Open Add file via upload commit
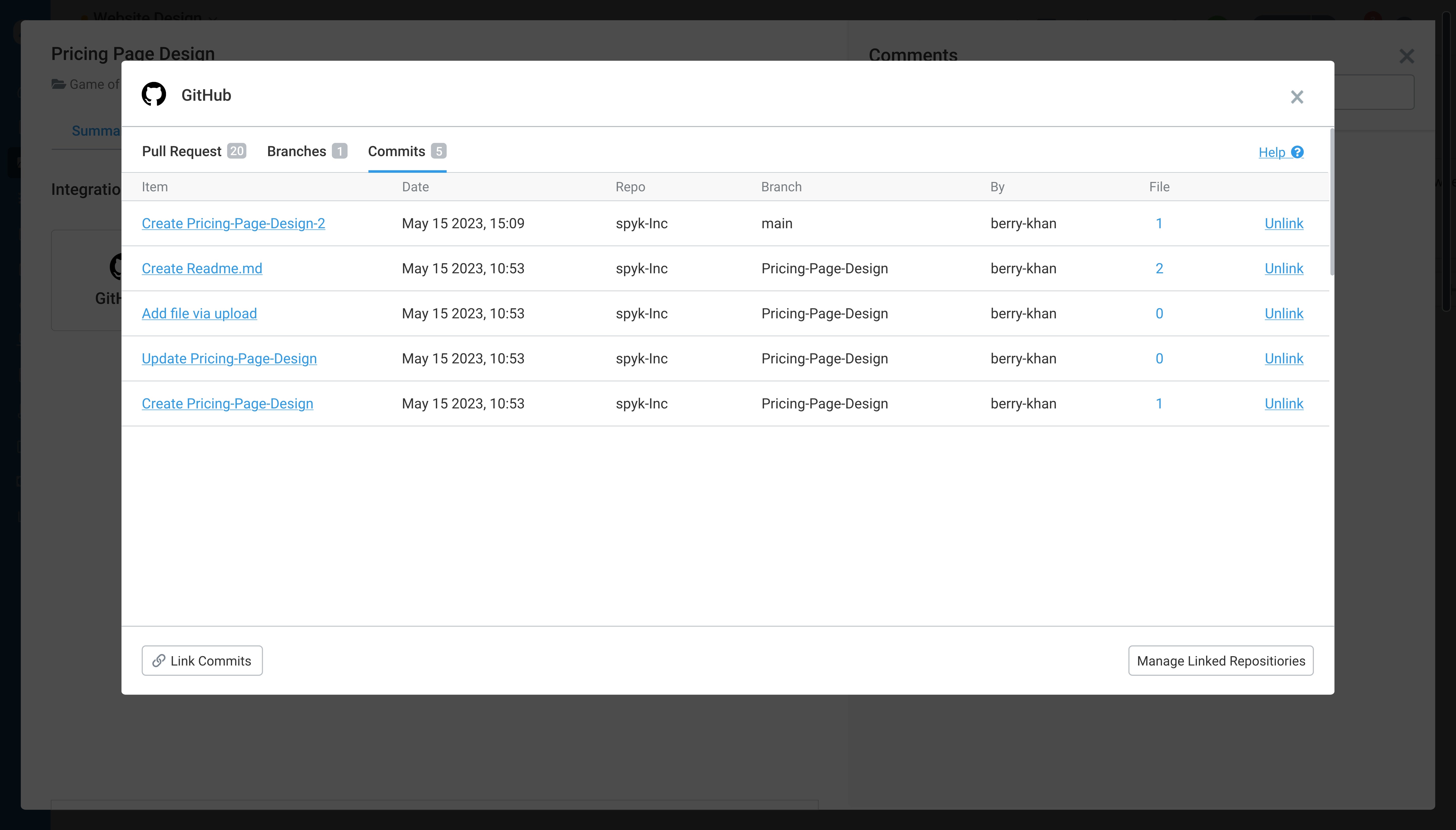Screen dimensions: 1456x830 pyautogui.click(x=199, y=314)
